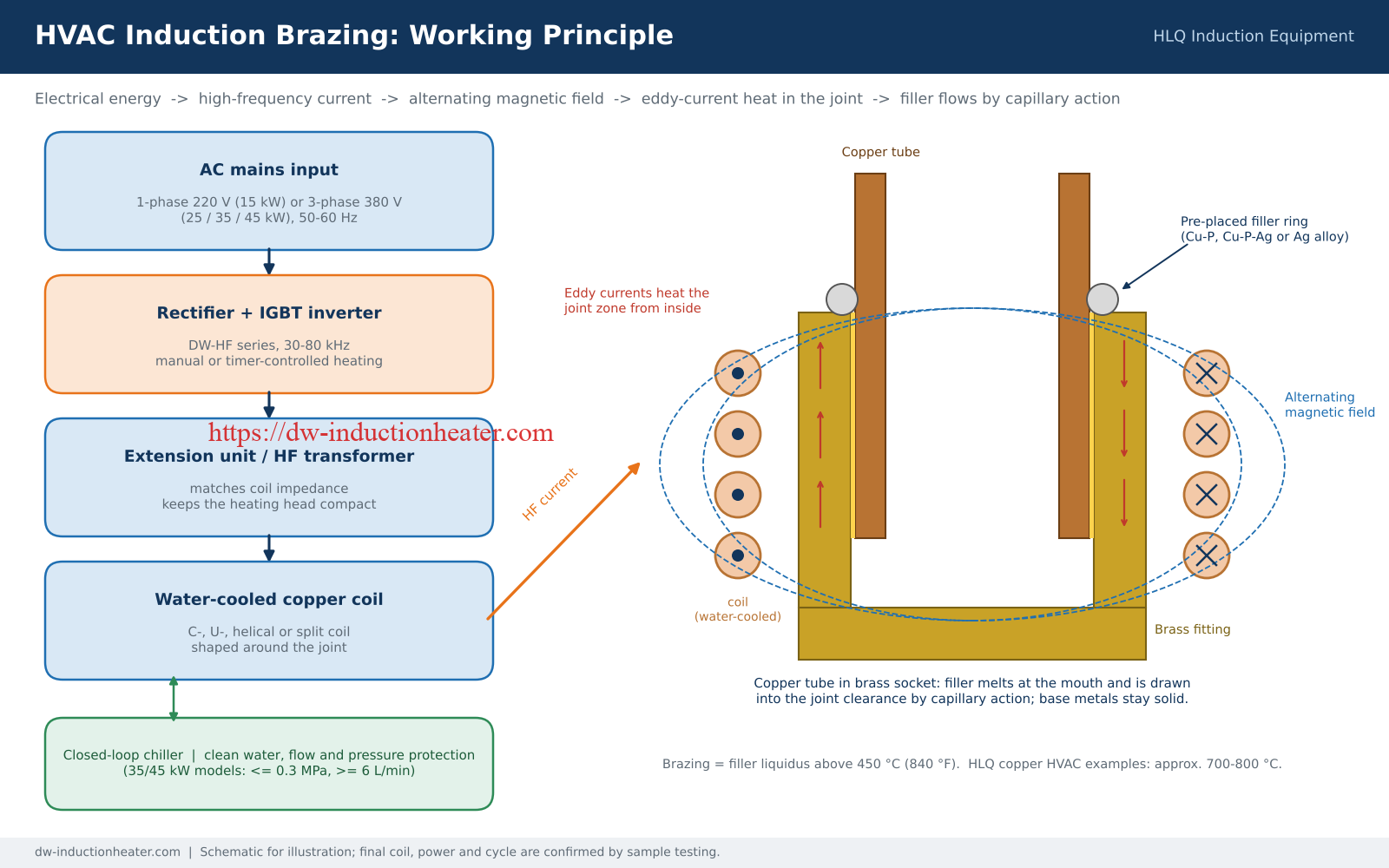The image size is (1389, 868).
Task: Select the '1-phase 220 V (15 kW)' line
Action: (269, 202)
